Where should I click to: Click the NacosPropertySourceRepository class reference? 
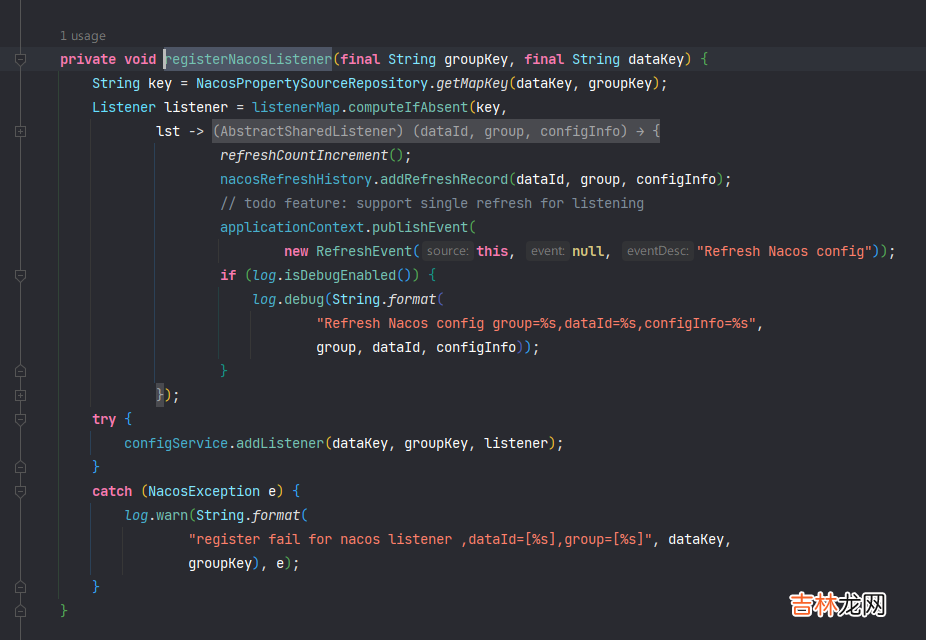pyautogui.click(x=311, y=83)
